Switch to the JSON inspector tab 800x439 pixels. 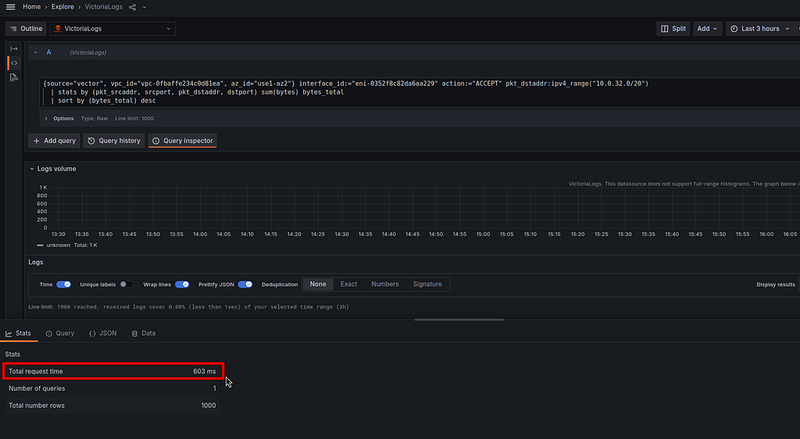click(103, 333)
